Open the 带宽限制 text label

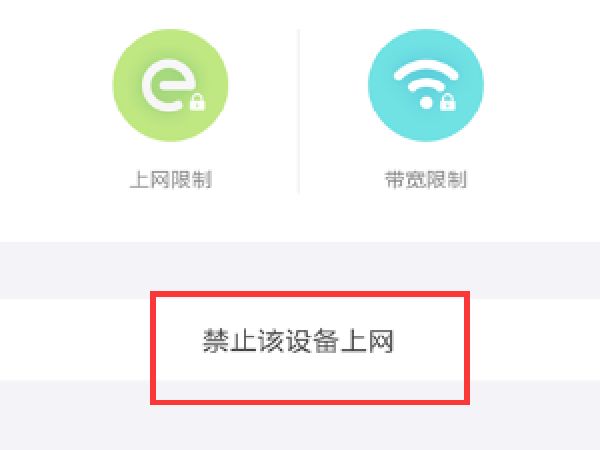pyautogui.click(x=426, y=179)
